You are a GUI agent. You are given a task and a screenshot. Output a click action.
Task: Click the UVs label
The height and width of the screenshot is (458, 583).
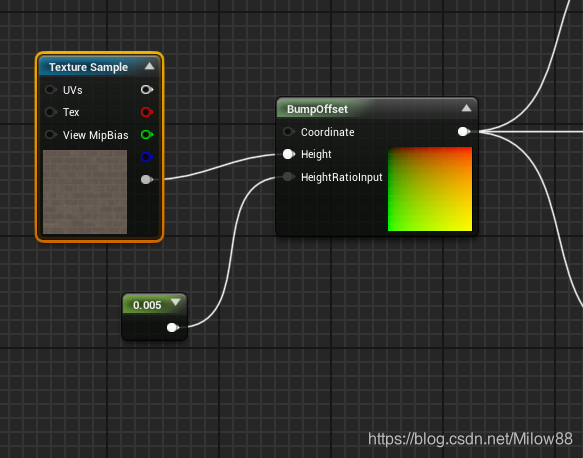[x=73, y=90]
